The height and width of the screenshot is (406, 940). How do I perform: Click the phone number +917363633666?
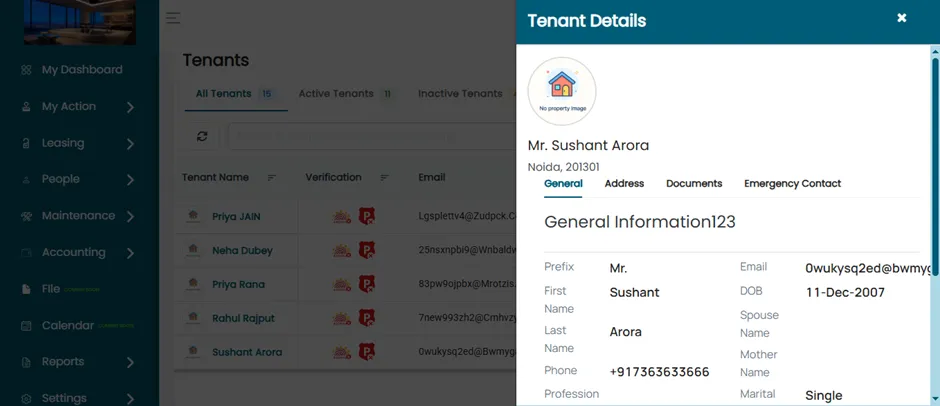click(x=659, y=372)
